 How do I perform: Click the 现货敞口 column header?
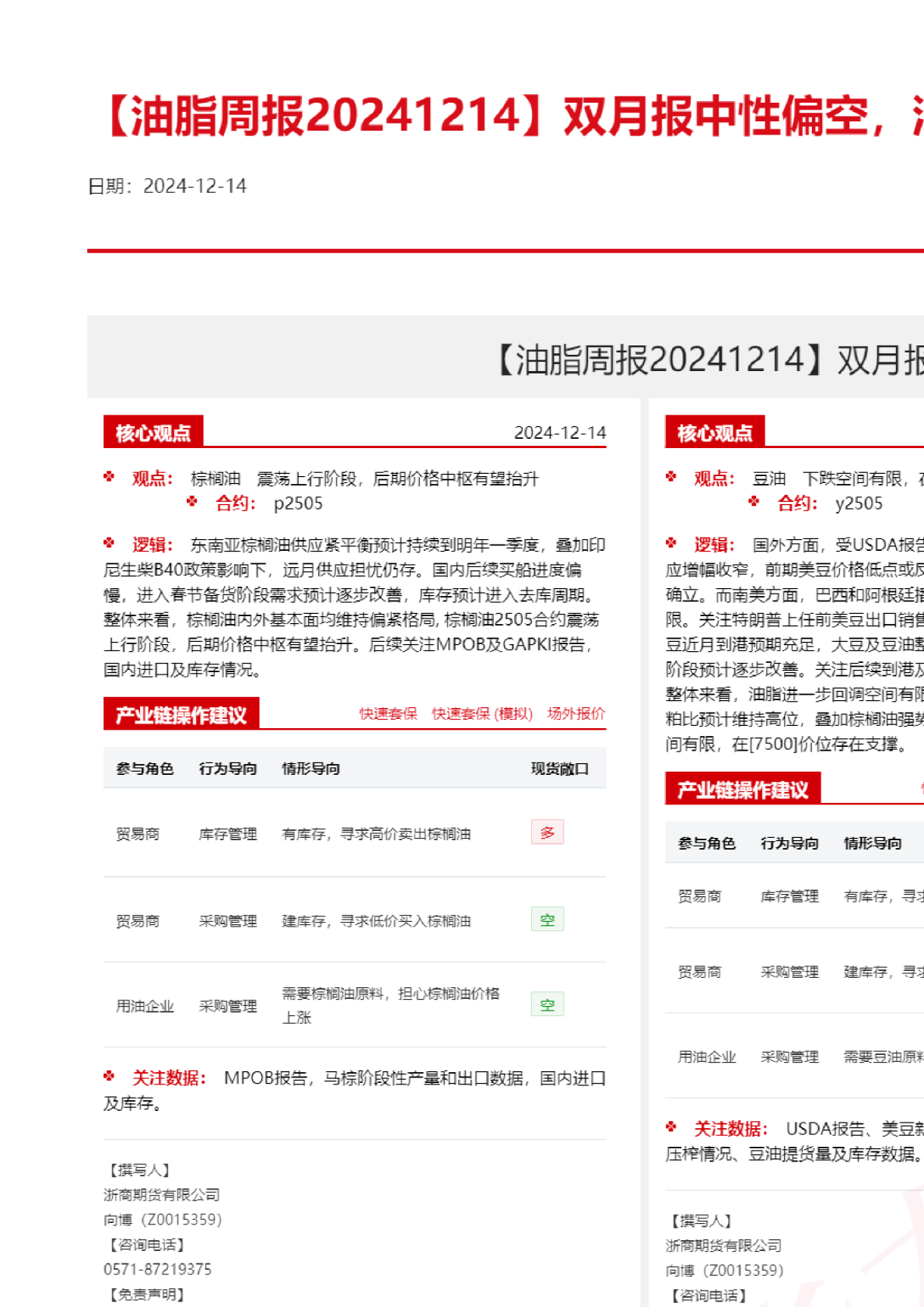click(559, 769)
